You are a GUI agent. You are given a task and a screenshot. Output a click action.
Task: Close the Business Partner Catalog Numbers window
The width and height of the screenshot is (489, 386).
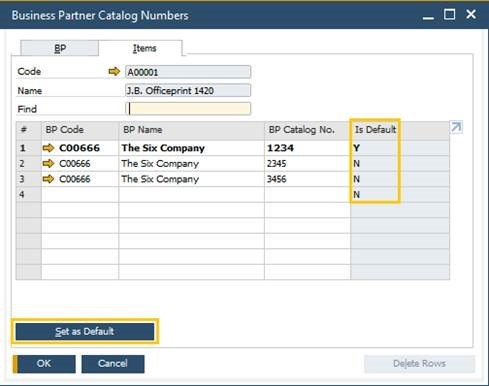coord(471,14)
